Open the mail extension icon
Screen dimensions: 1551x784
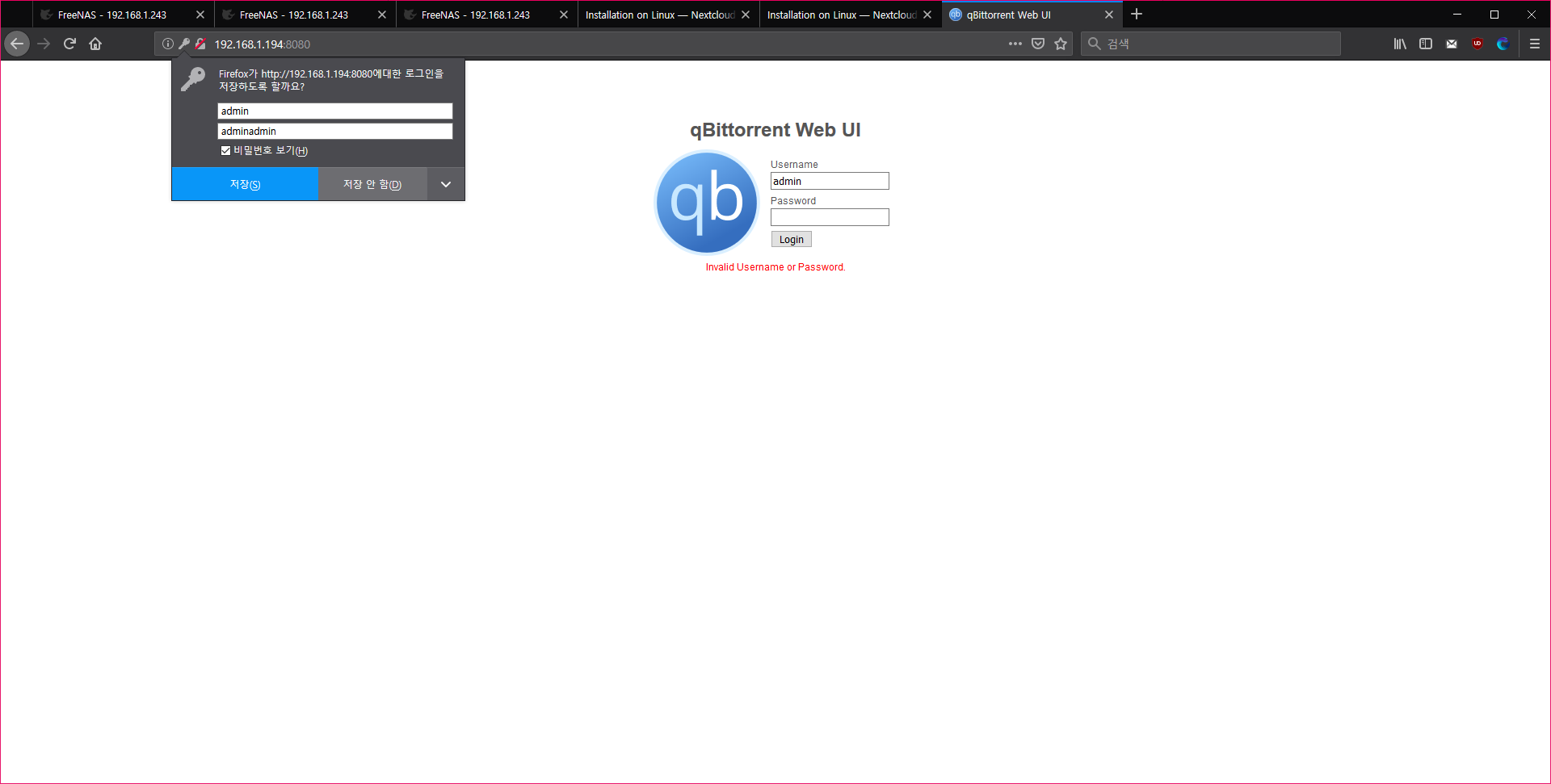(1452, 44)
